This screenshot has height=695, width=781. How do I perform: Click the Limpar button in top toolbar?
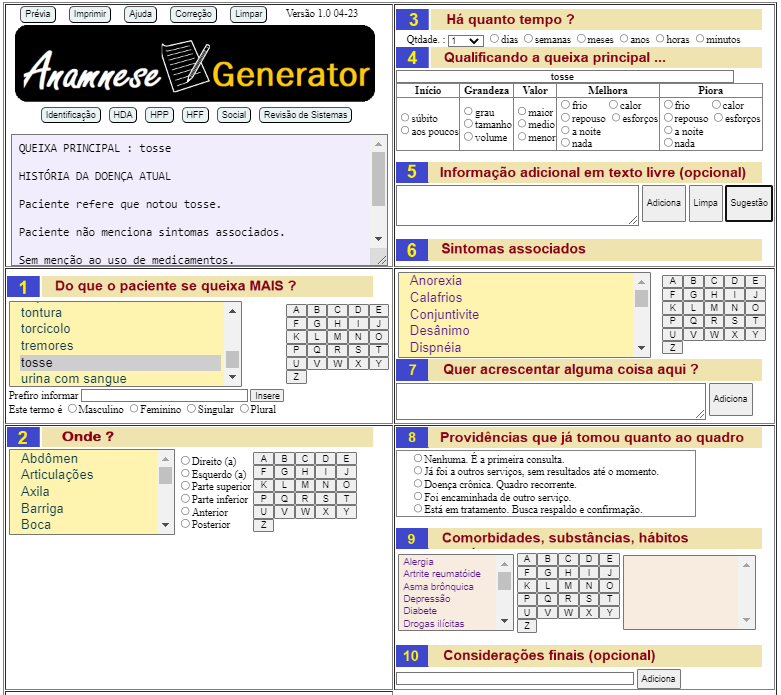[x=248, y=15]
